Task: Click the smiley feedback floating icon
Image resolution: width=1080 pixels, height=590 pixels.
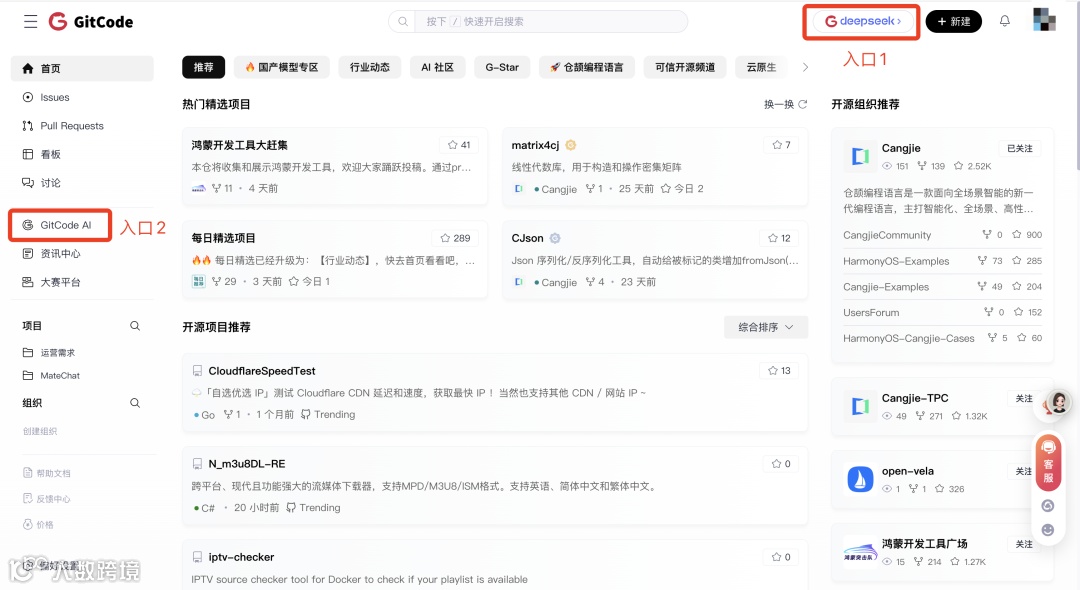Action: click(1048, 529)
